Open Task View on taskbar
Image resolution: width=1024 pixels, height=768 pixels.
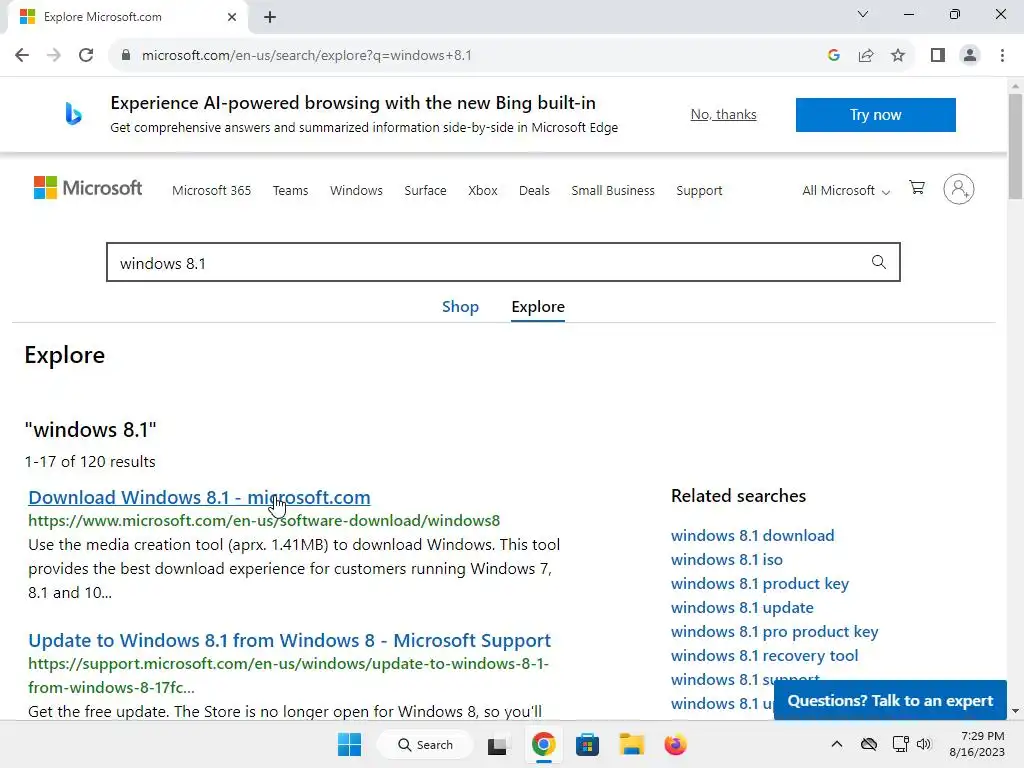[498, 744]
